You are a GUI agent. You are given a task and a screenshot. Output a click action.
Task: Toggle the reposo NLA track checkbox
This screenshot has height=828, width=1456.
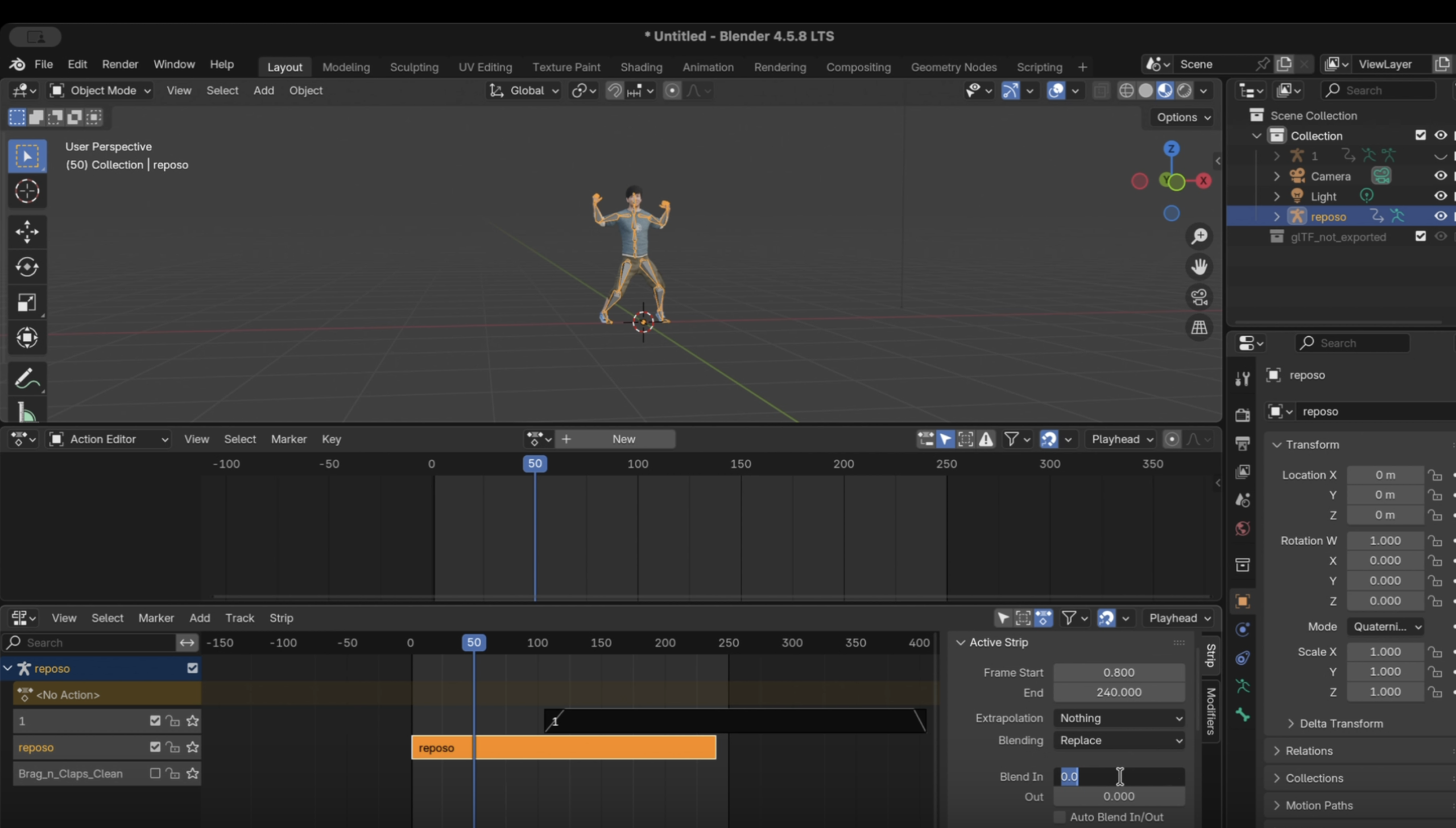[x=155, y=747]
